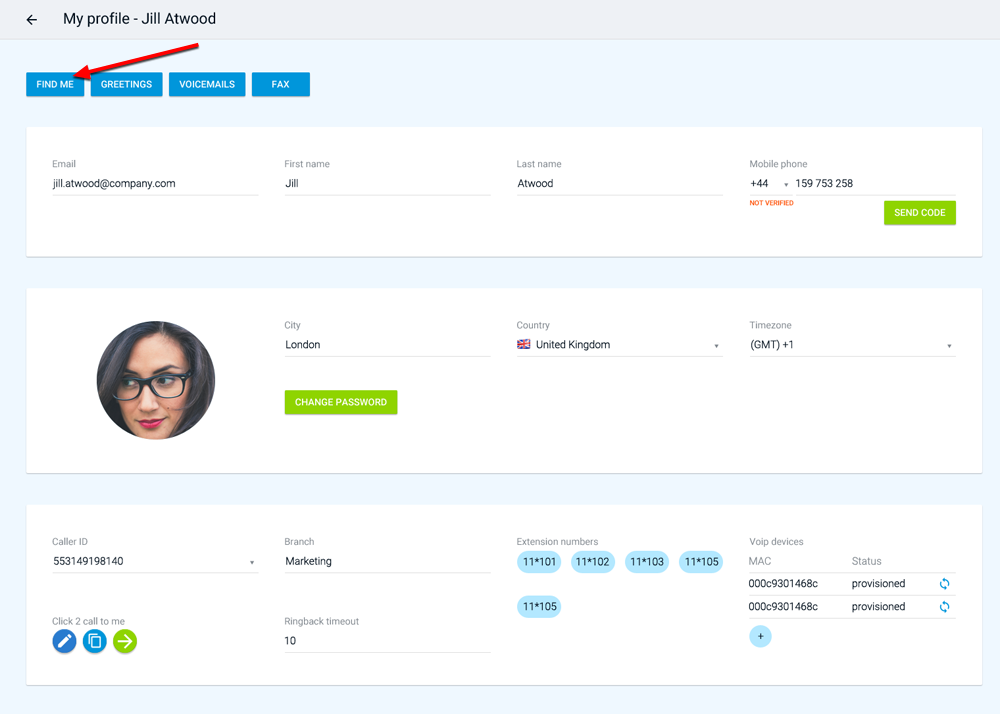
Task: Select extension chip 11*103
Action: (x=647, y=562)
